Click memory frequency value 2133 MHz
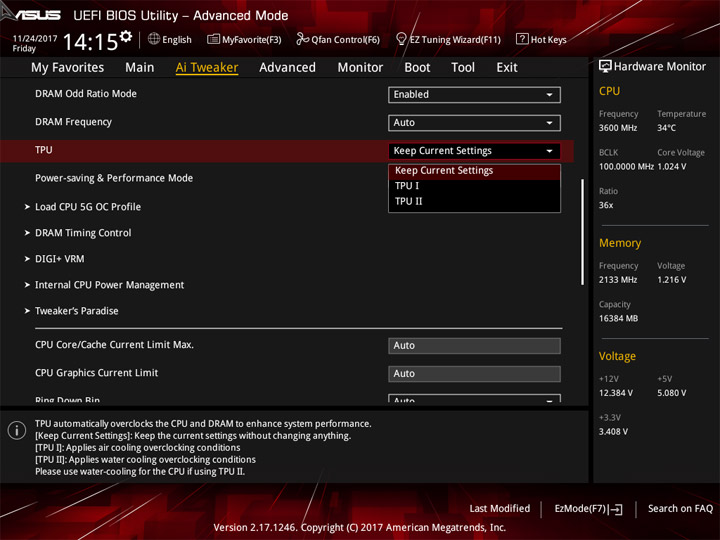The height and width of the screenshot is (540, 720). [618, 280]
